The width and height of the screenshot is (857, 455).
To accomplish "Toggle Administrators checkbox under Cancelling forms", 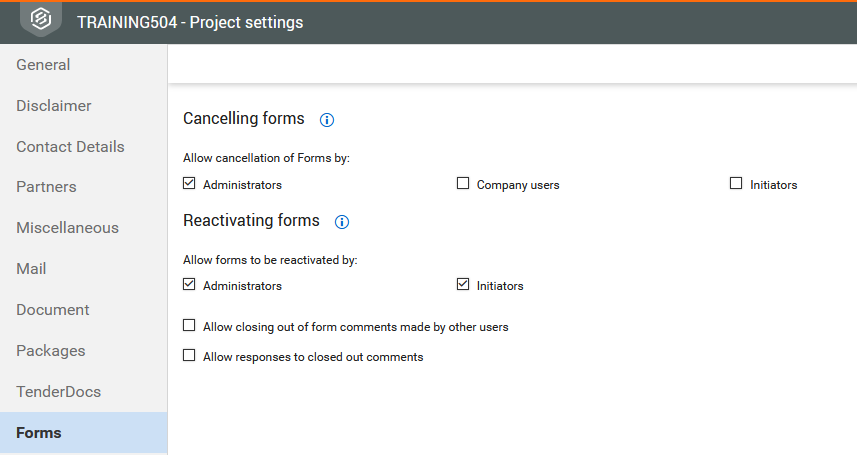I will click(189, 183).
